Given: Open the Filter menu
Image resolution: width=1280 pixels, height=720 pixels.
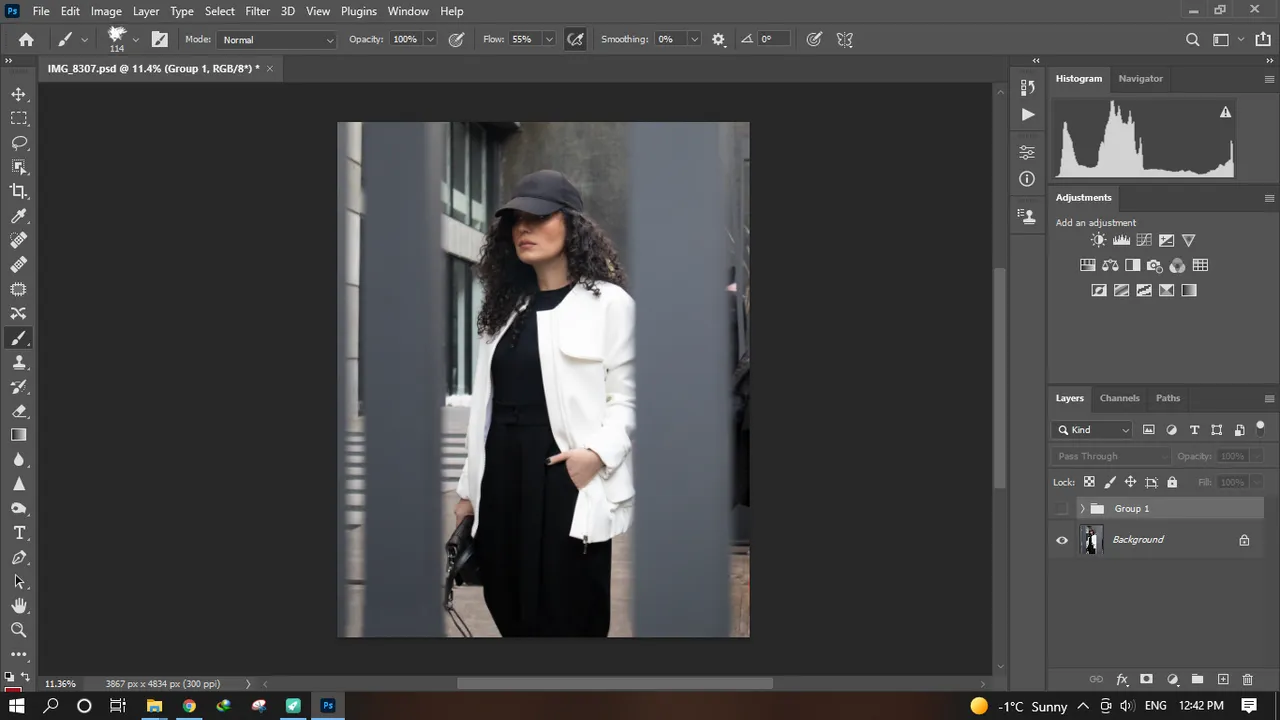Looking at the screenshot, I should [x=257, y=11].
